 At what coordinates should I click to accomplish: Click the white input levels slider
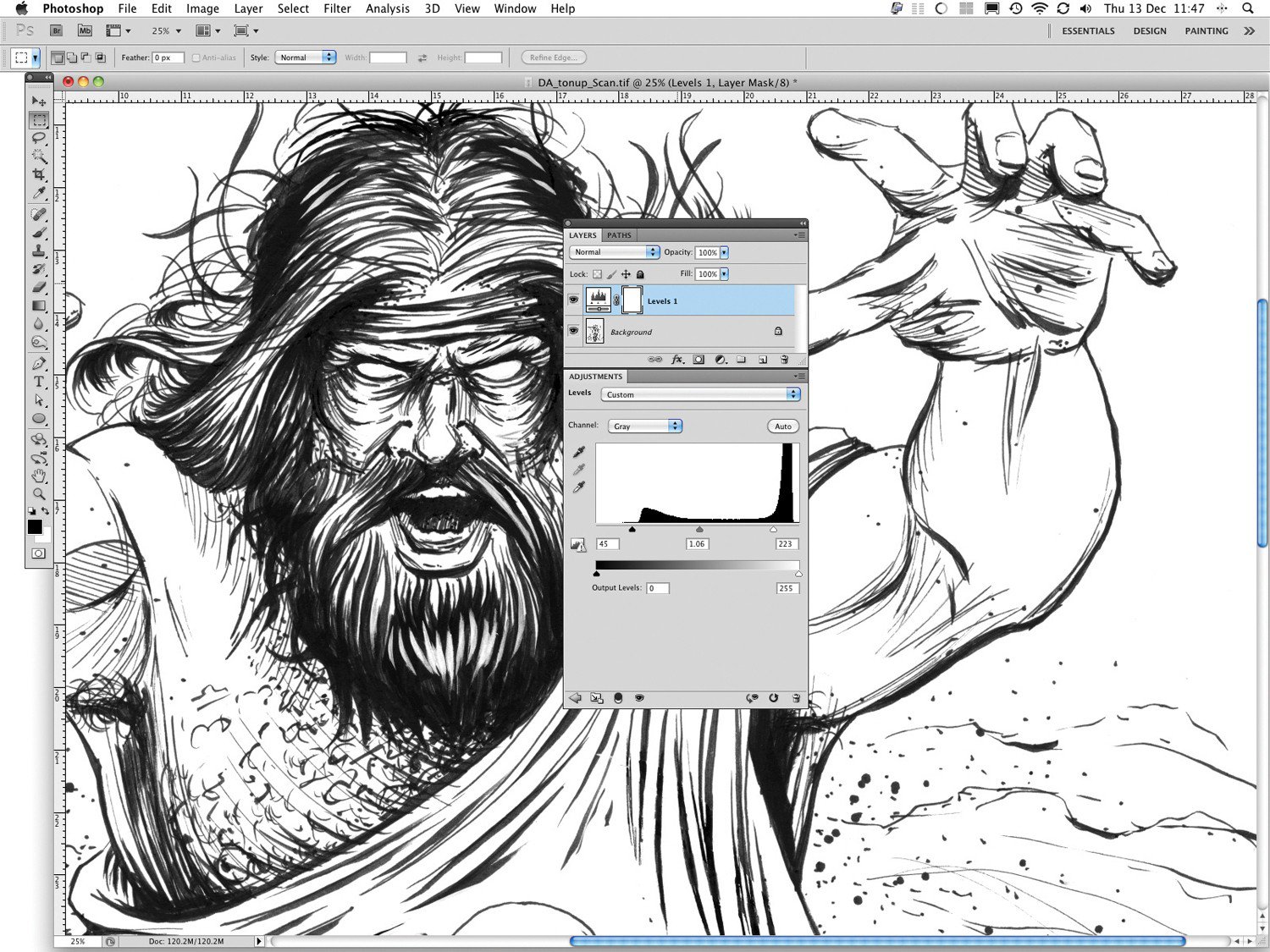pyautogui.click(x=773, y=530)
